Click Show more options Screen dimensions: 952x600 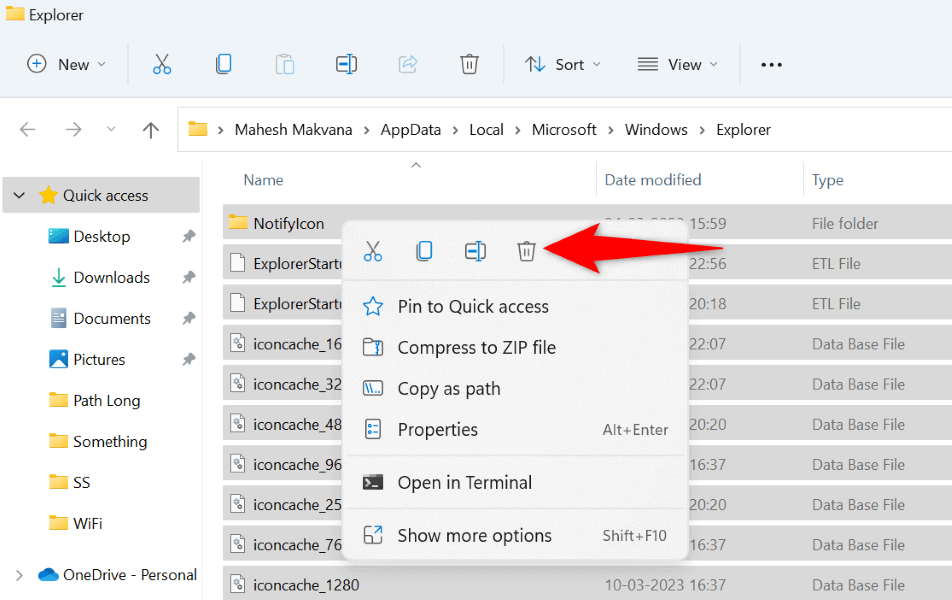tap(474, 536)
